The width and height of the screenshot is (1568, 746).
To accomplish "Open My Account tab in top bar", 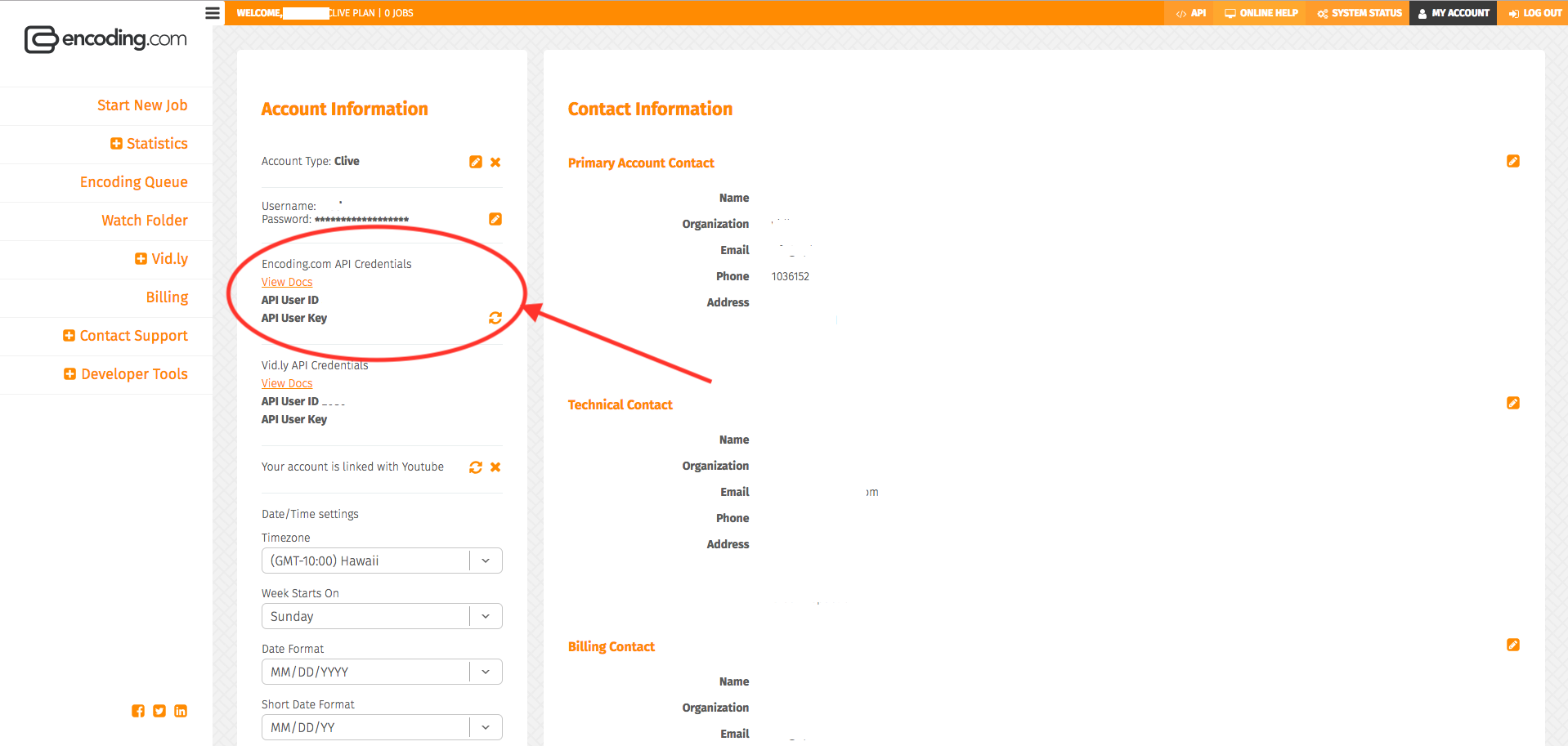I will [x=1454, y=13].
